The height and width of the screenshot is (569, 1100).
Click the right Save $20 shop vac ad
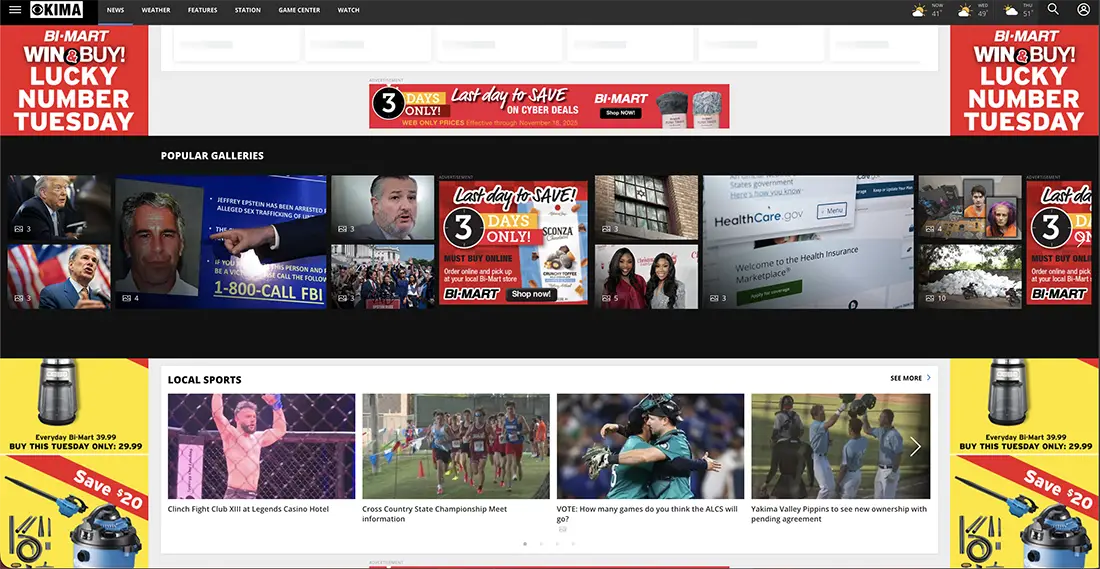(1025, 512)
